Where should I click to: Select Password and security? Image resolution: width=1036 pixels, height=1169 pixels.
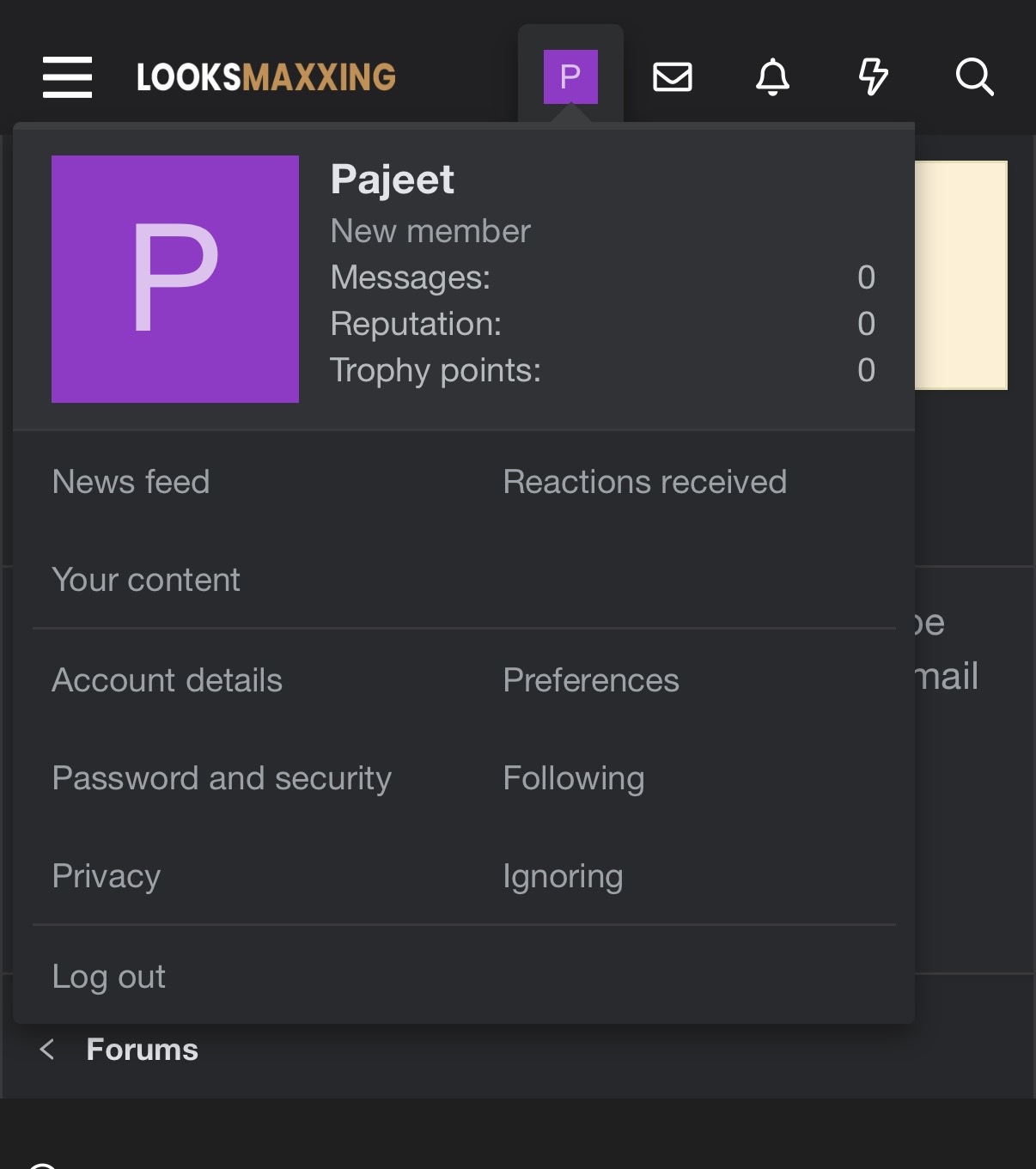point(222,778)
